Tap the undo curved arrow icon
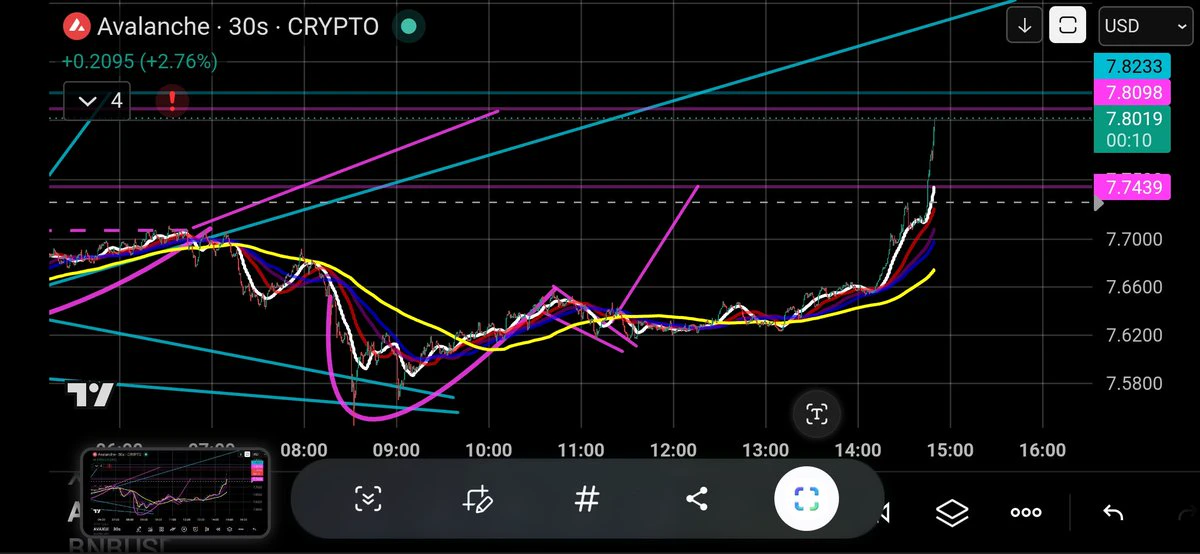Image resolution: width=1200 pixels, height=554 pixels. tap(1112, 513)
